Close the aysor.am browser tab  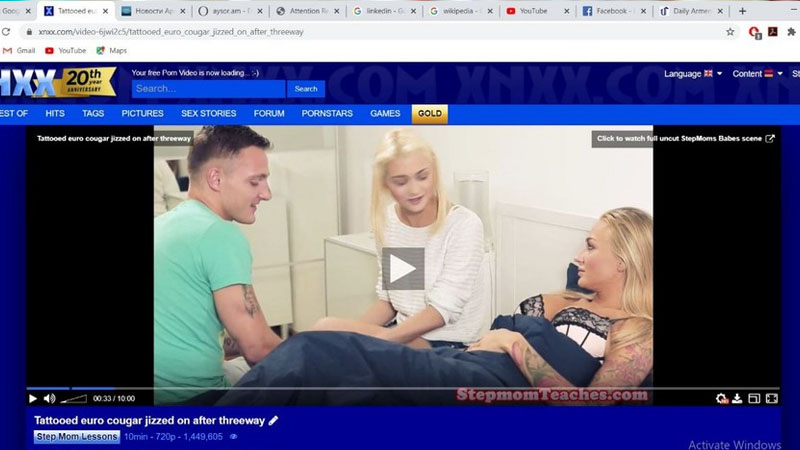point(260,11)
